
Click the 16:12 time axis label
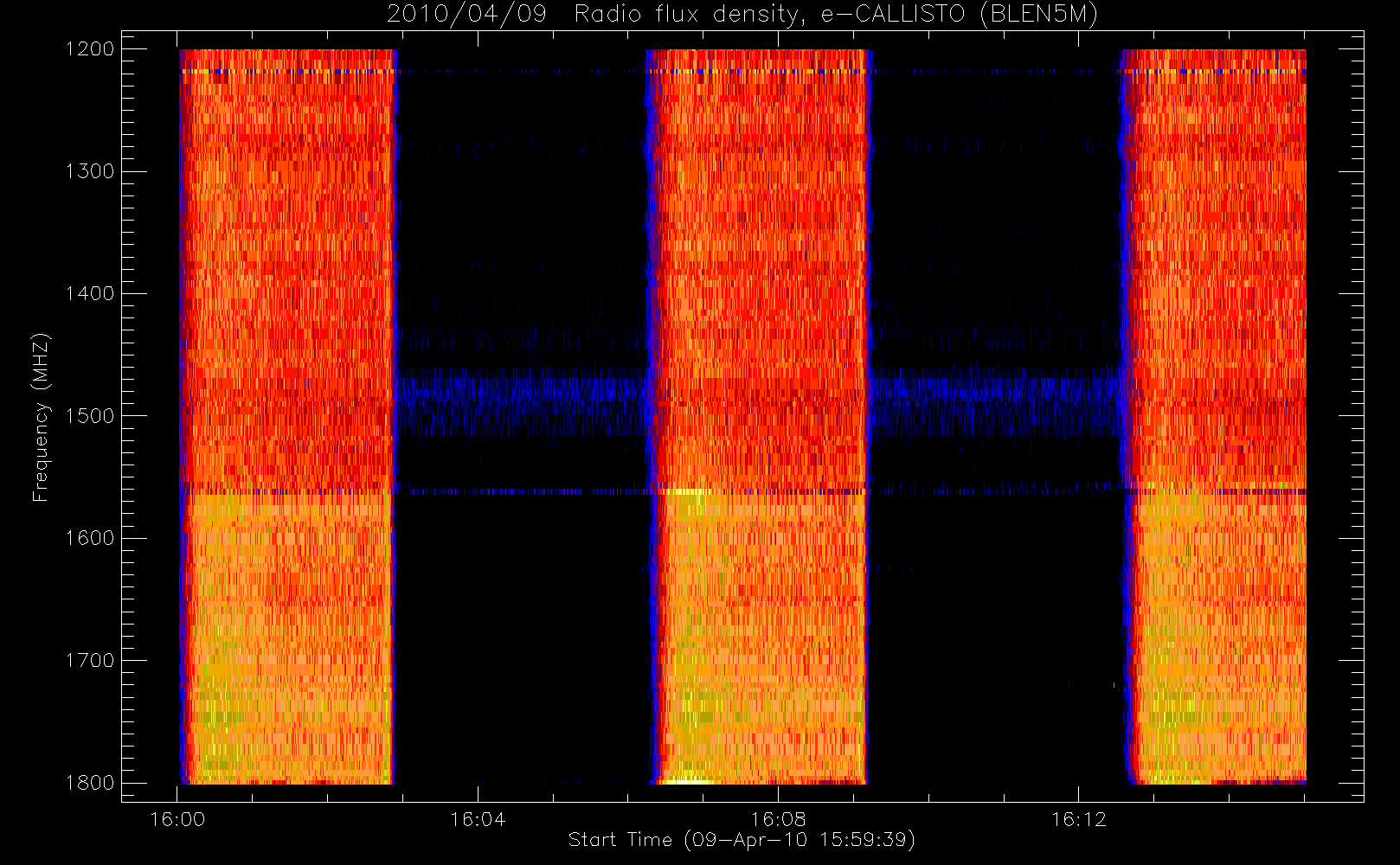click(1079, 819)
